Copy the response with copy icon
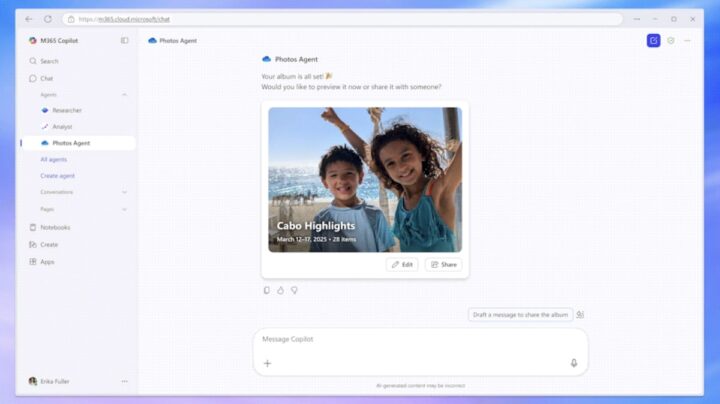Screen dimensions: 720x404 tap(267, 290)
